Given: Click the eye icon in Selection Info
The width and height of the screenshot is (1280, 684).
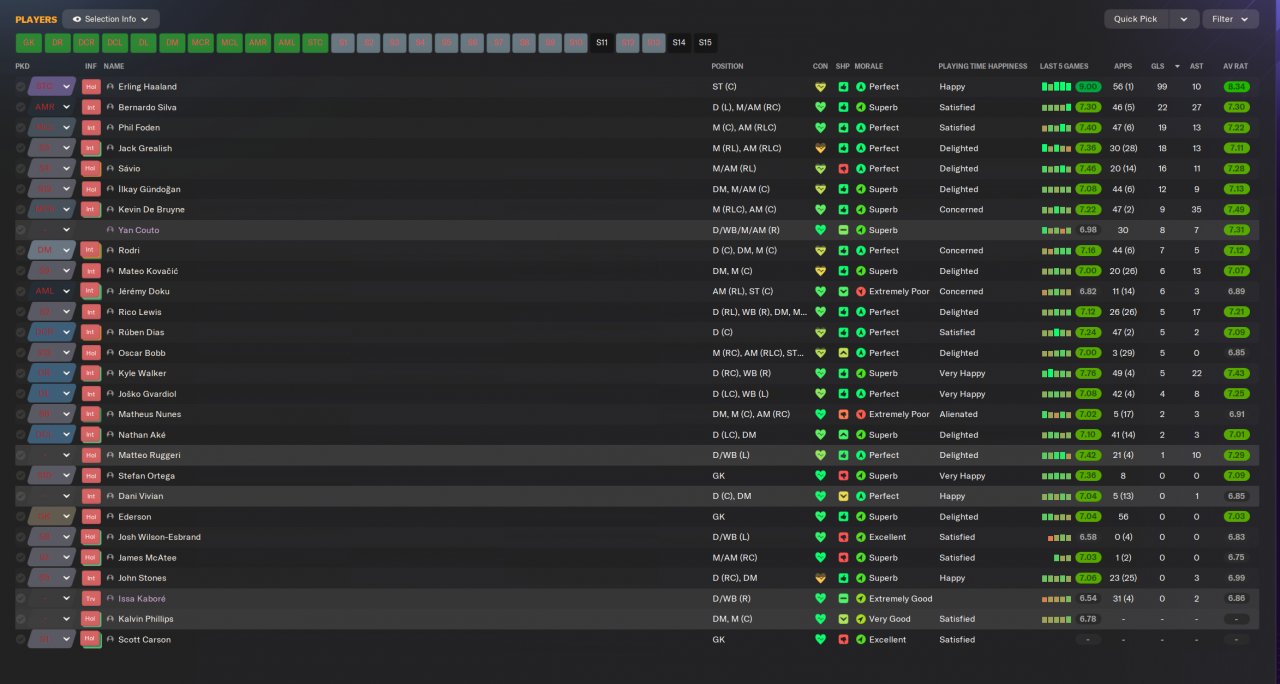Looking at the screenshot, I should tap(77, 19).
